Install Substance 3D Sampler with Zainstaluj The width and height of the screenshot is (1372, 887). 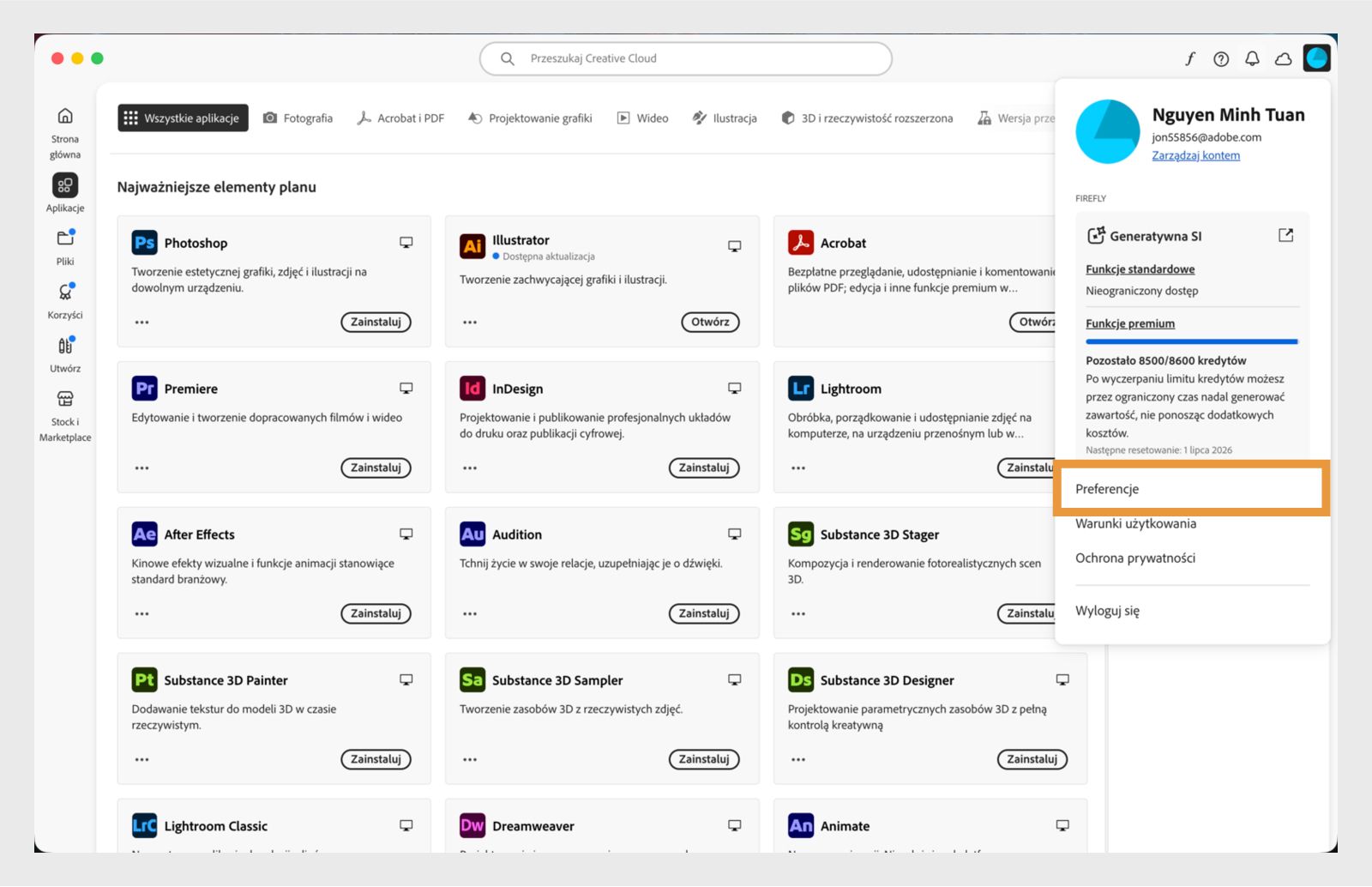(x=704, y=760)
